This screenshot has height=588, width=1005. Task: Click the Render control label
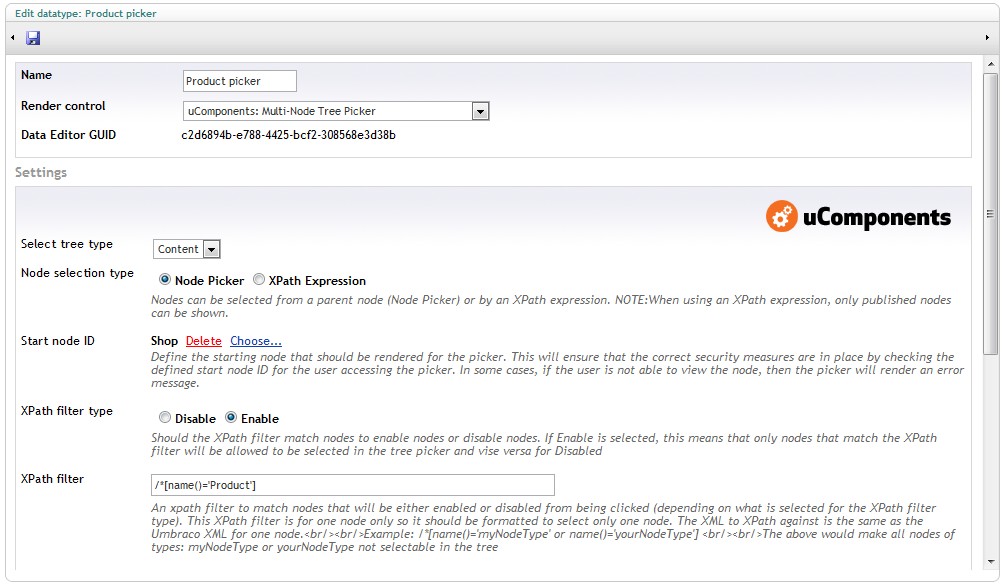click(63, 106)
